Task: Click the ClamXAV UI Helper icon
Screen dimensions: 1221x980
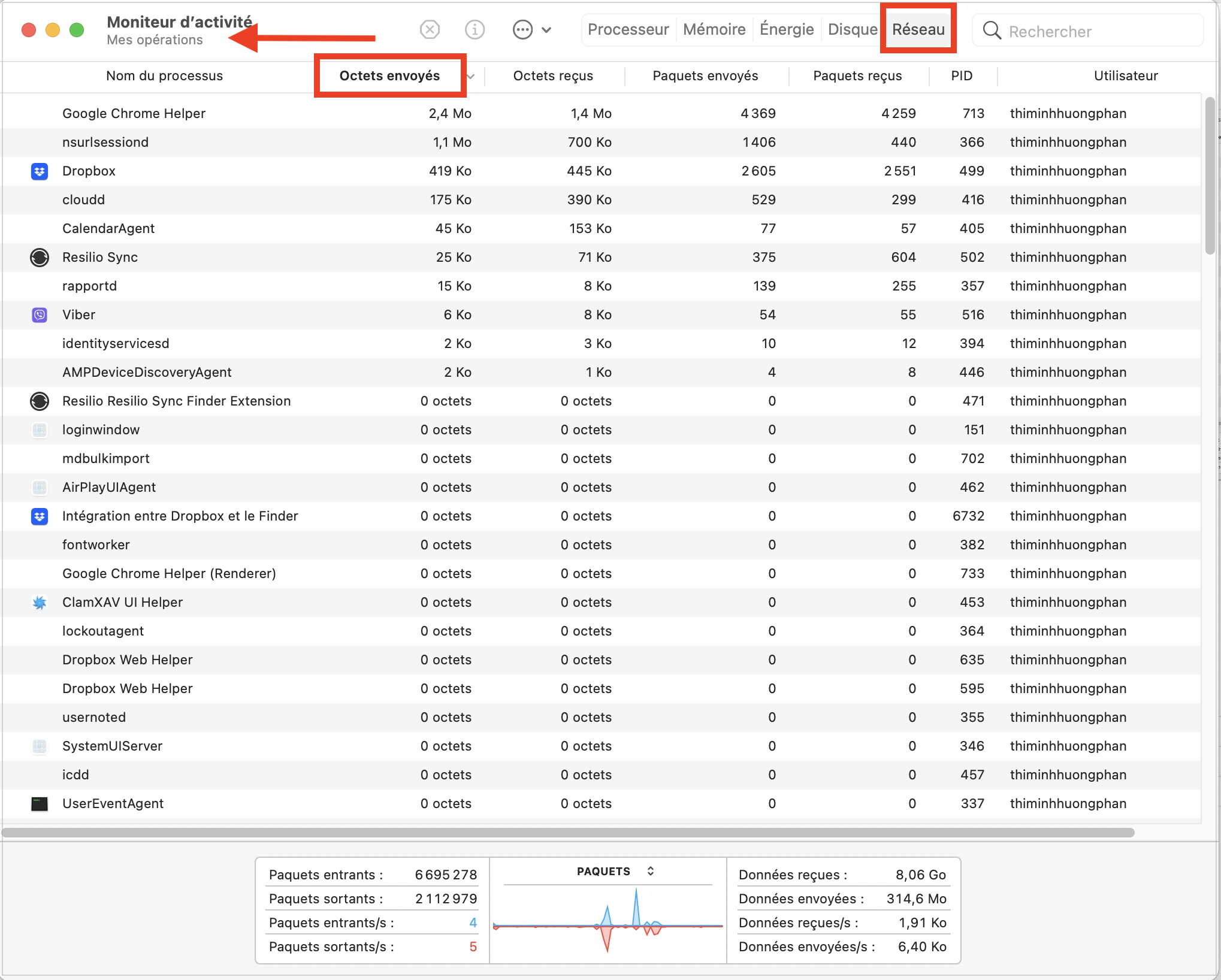Action: pyautogui.click(x=40, y=603)
